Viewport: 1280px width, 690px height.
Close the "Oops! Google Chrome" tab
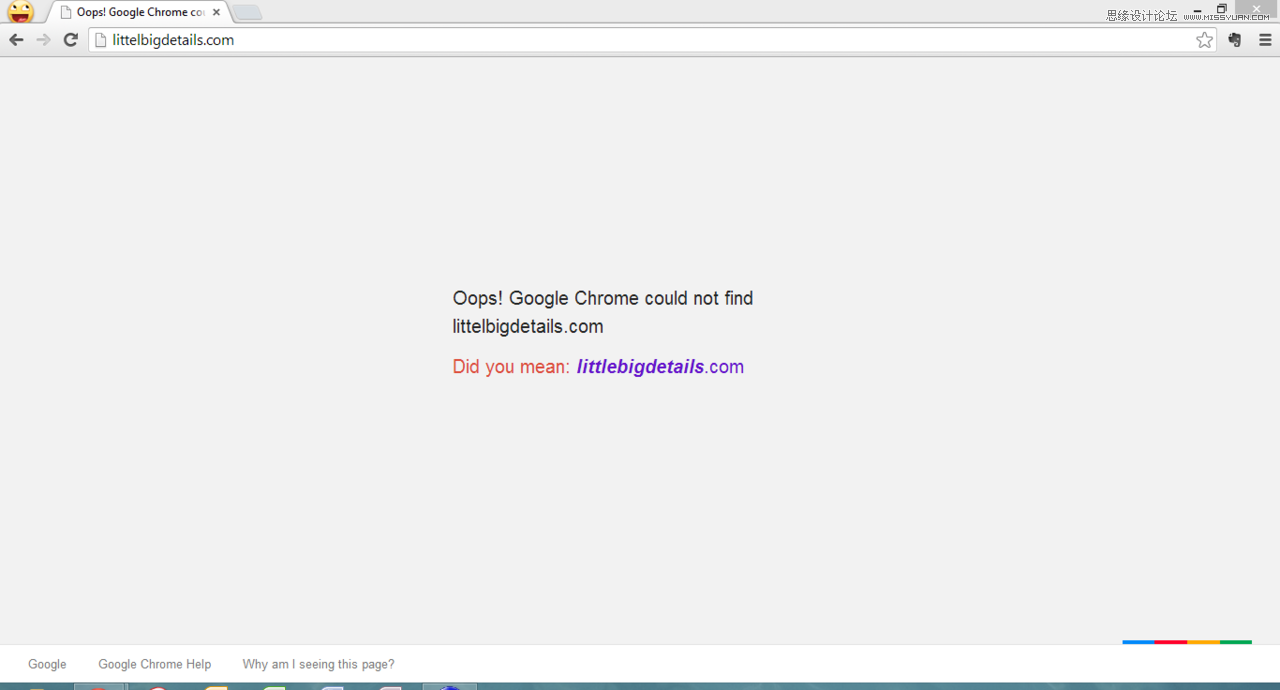pyautogui.click(x=216, y=12)
